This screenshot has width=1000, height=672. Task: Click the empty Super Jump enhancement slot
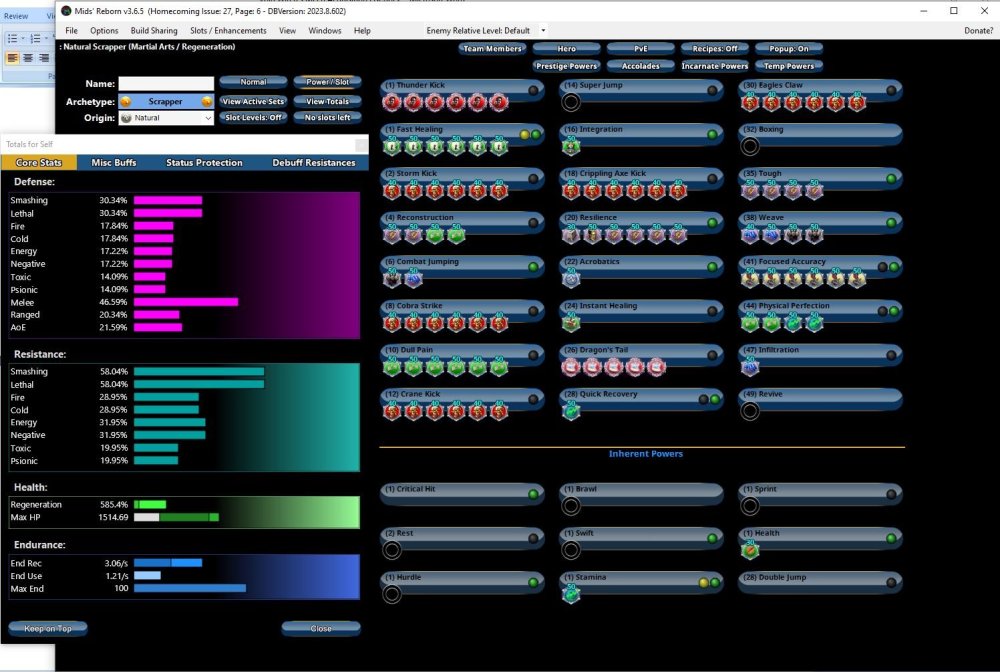571,102
